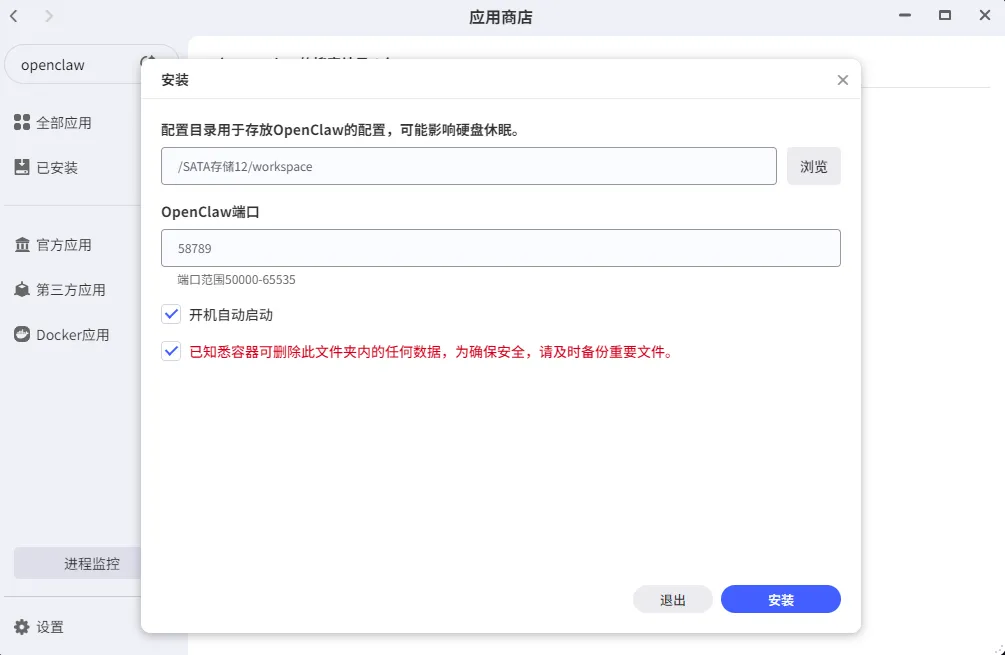Toggle the 开机自动启动 checkbox

(171, 314)
